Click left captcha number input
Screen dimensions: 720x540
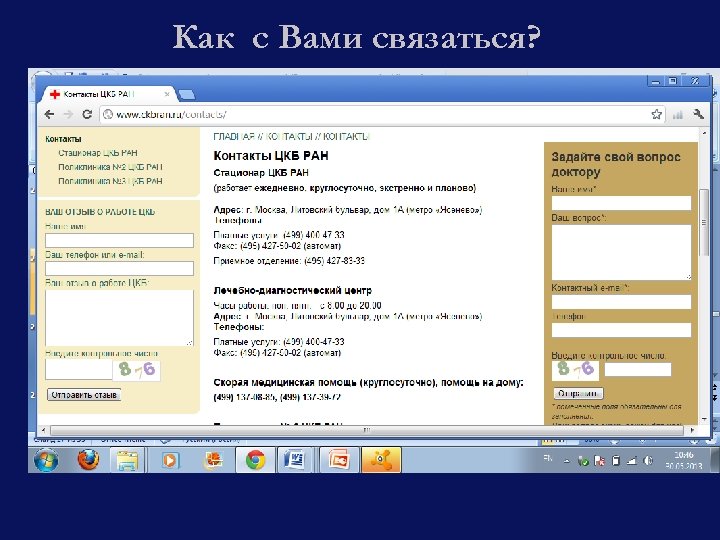[79, 370]
